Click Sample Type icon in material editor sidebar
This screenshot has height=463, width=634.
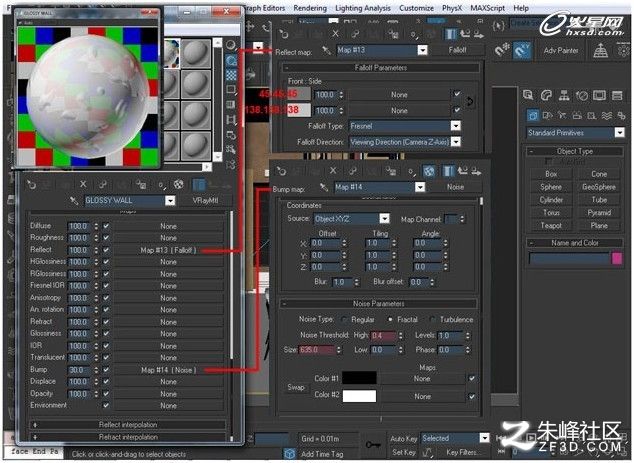pyautogui.click(x=231, y=45)
